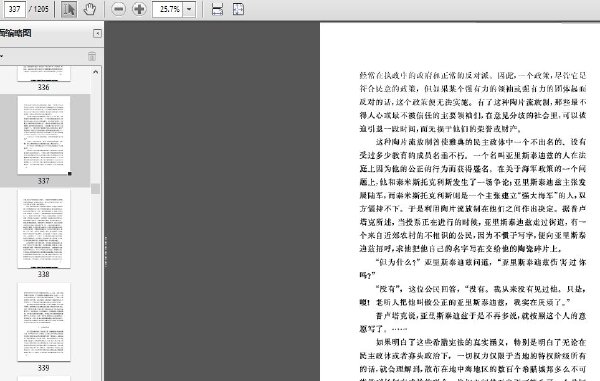Viewport: 600px width, 381px height.
Task: Open the thumbnails panel options dropdown
Action: click(2, 56)
